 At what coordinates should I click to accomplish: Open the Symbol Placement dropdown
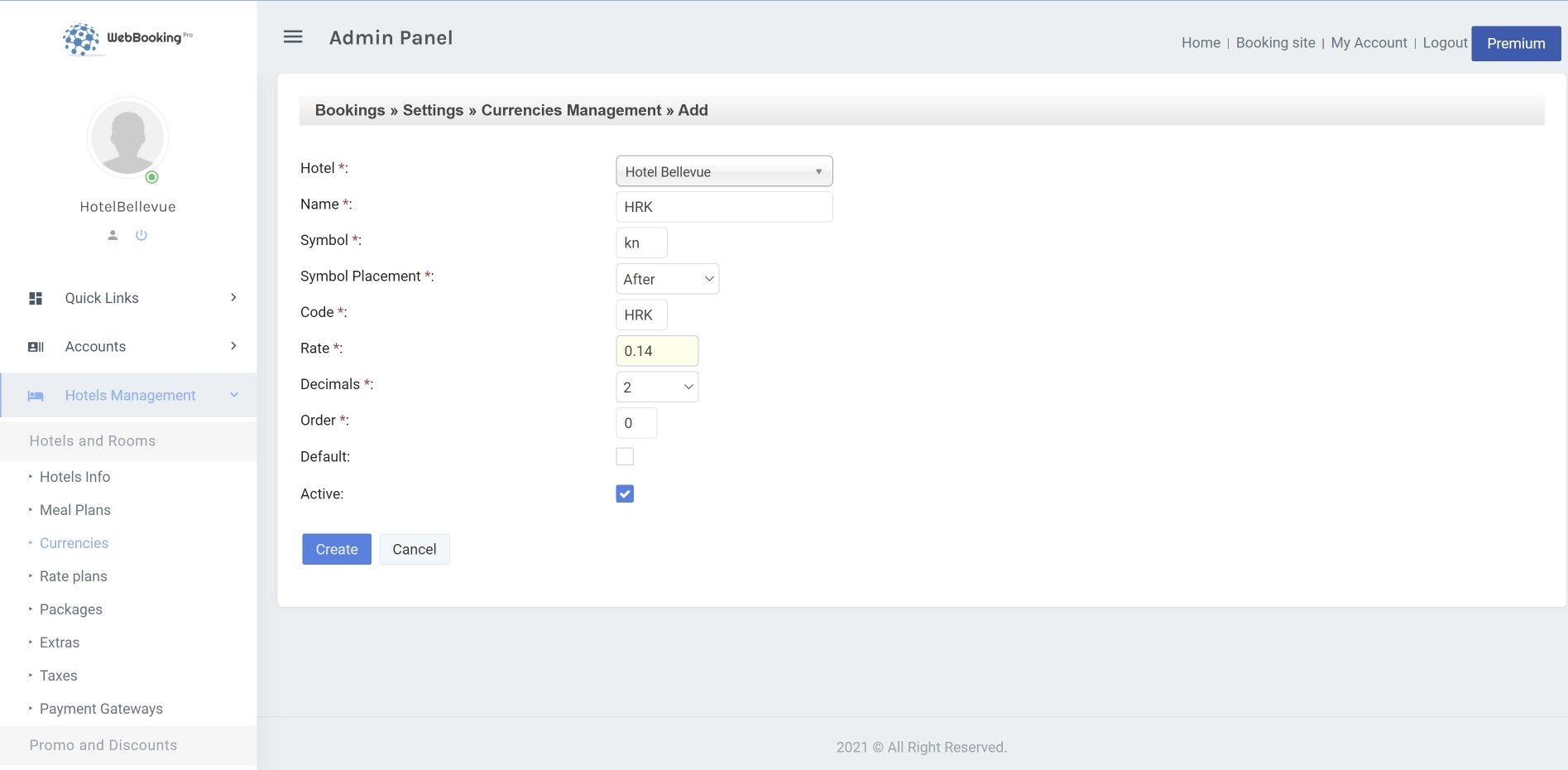pyautogui.click(x=667, y=279)
